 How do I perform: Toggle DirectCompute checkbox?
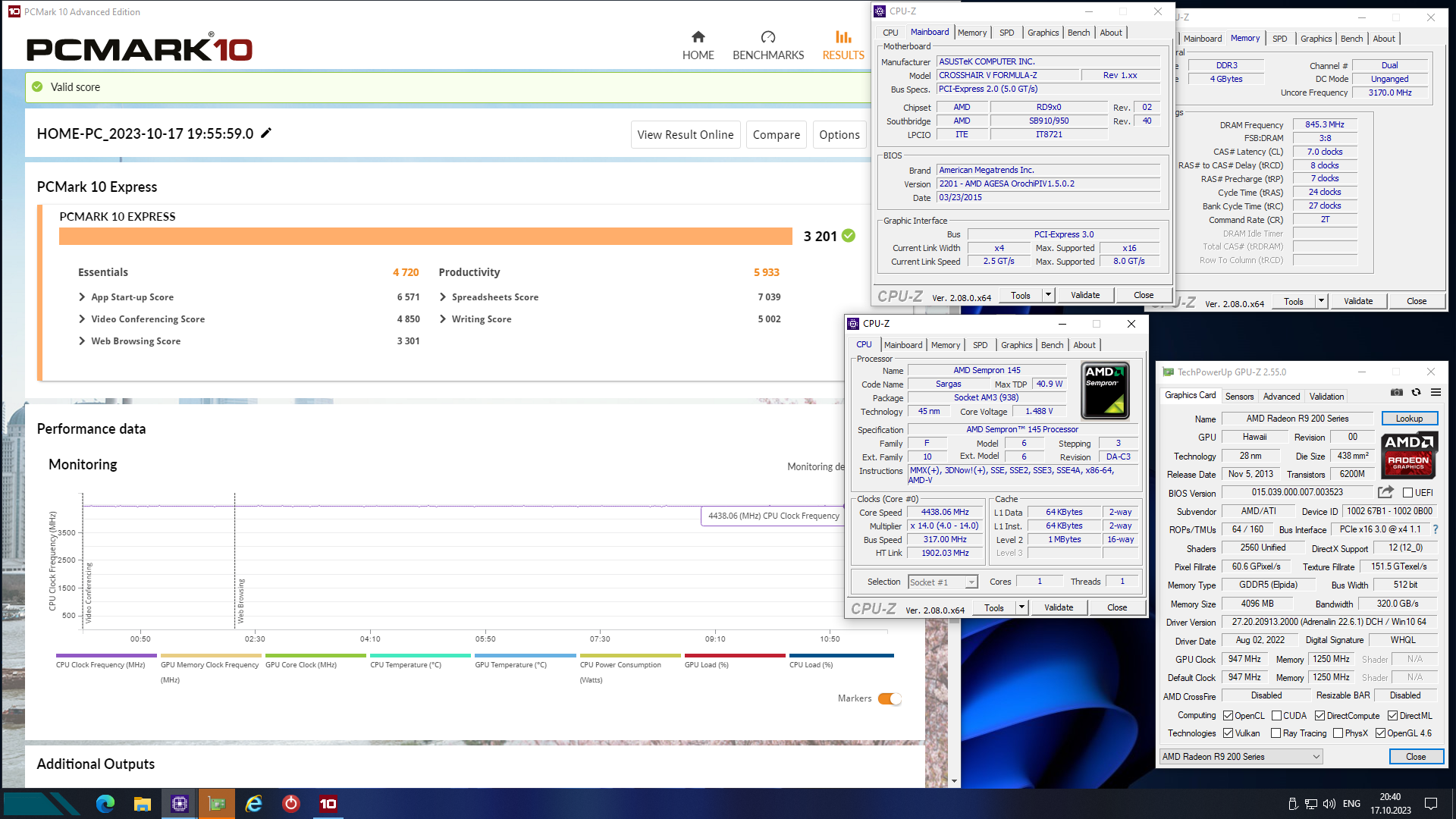point(1319,716)
